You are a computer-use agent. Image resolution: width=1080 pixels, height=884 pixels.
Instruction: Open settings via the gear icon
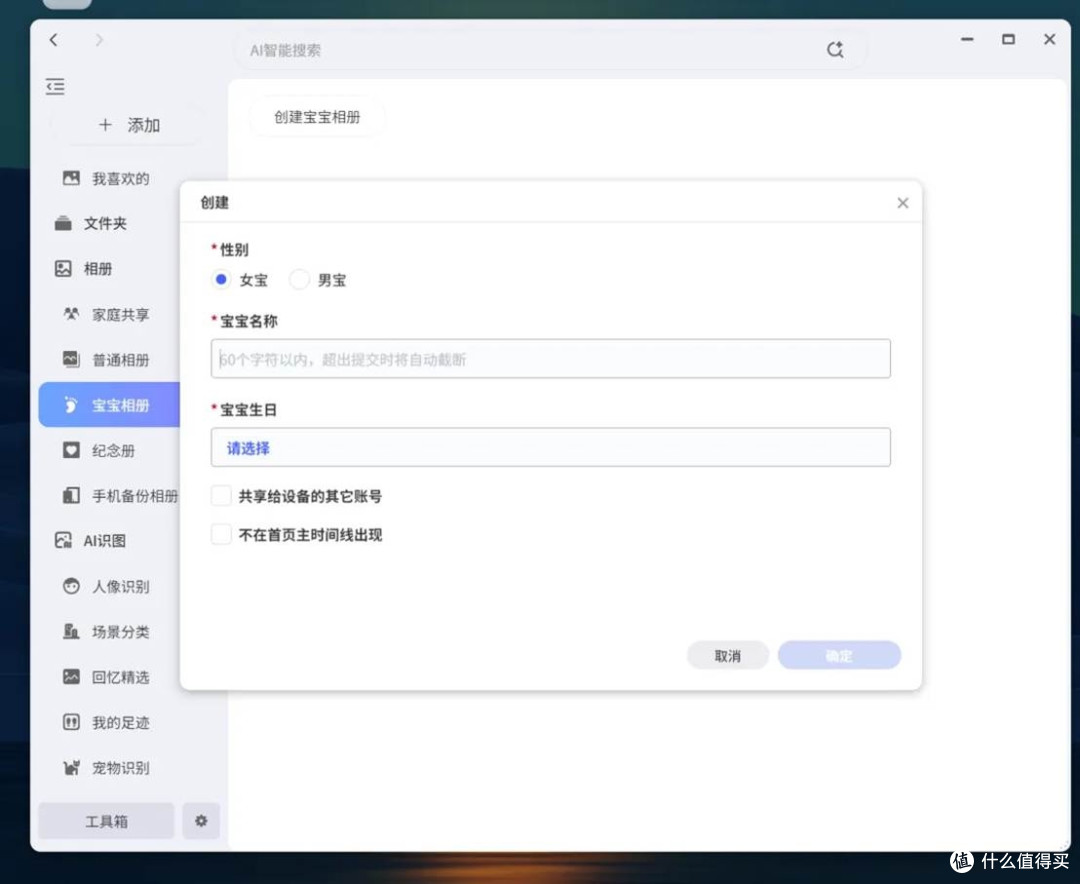tap(200, 821)
